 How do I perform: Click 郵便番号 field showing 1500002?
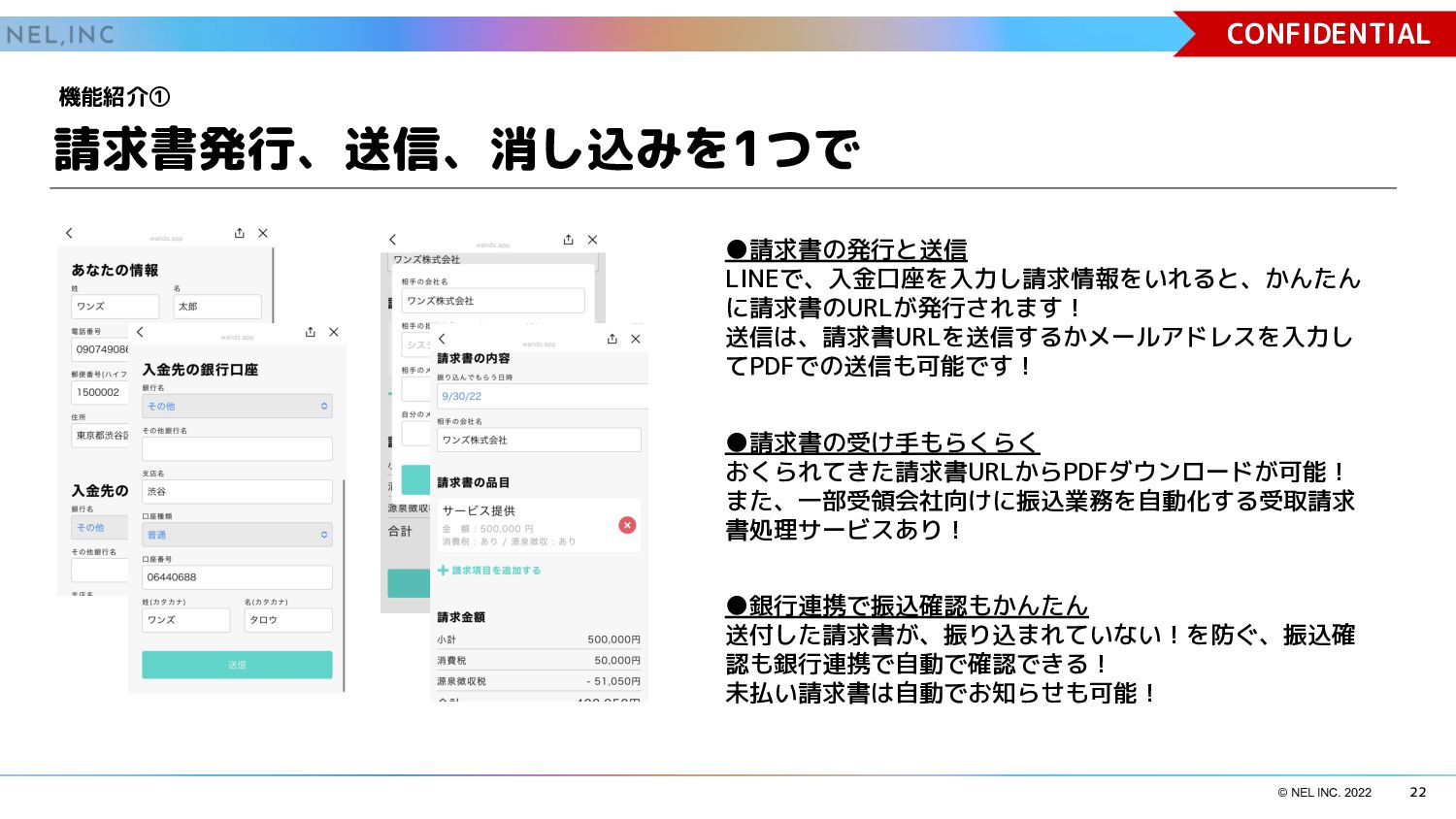[x=100, y=392]
